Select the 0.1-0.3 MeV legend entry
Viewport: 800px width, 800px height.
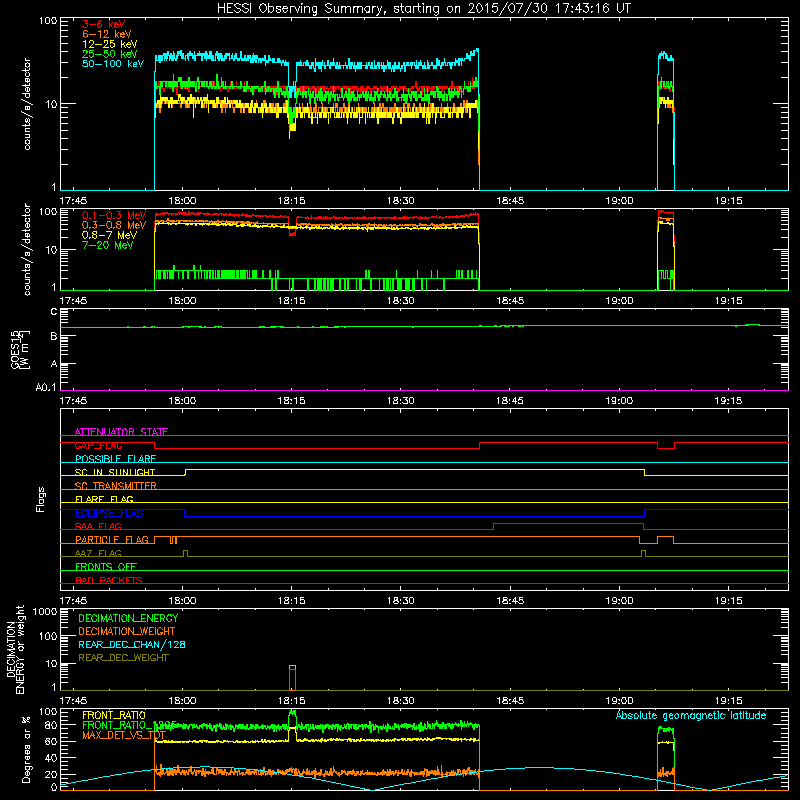tap(114, 215)
